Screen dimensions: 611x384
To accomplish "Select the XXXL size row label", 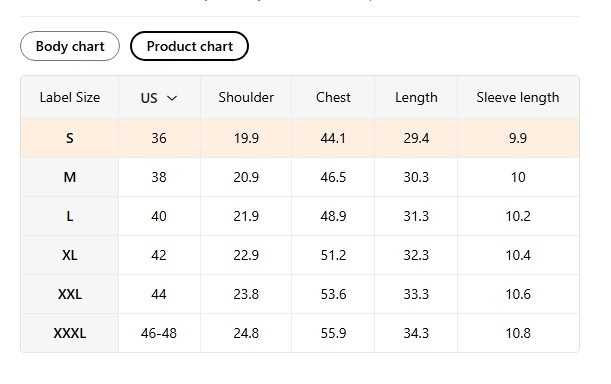I will (70, 333).
